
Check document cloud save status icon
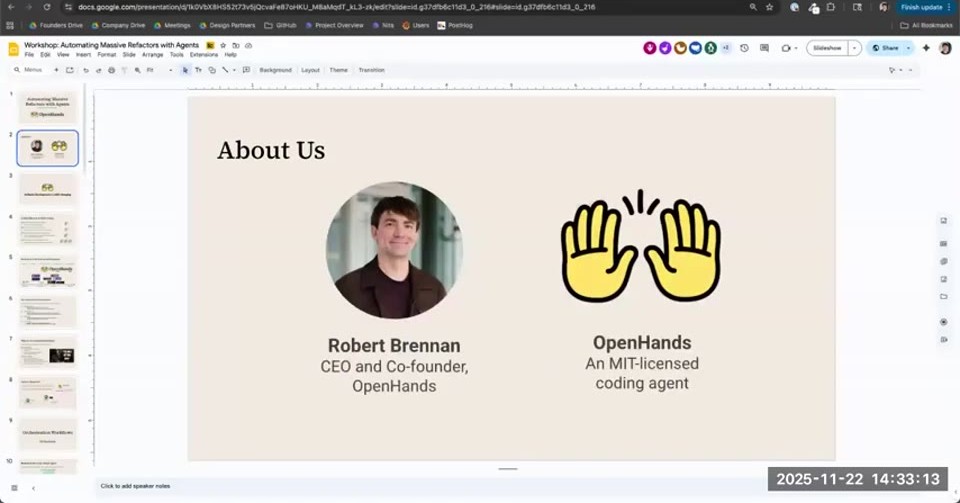(249, 45)
